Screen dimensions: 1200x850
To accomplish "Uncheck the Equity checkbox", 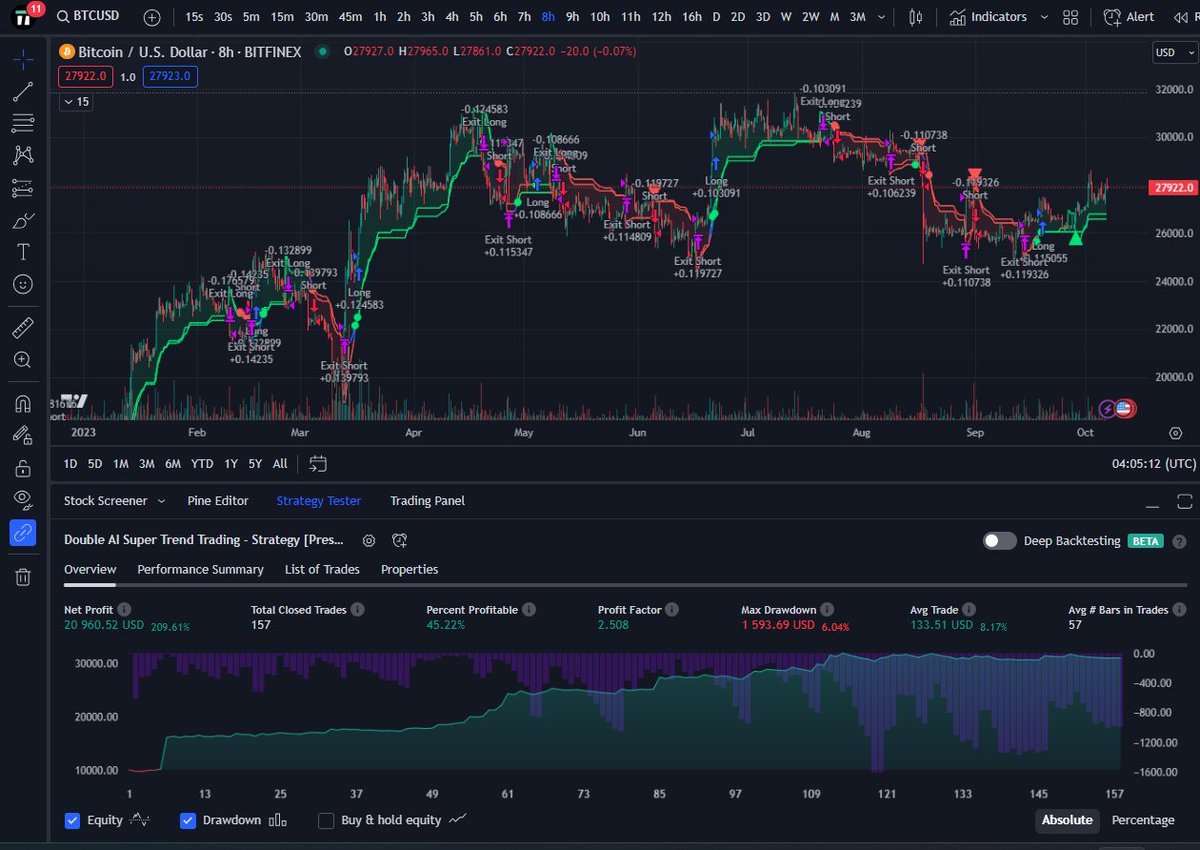I will pos(72,820).
